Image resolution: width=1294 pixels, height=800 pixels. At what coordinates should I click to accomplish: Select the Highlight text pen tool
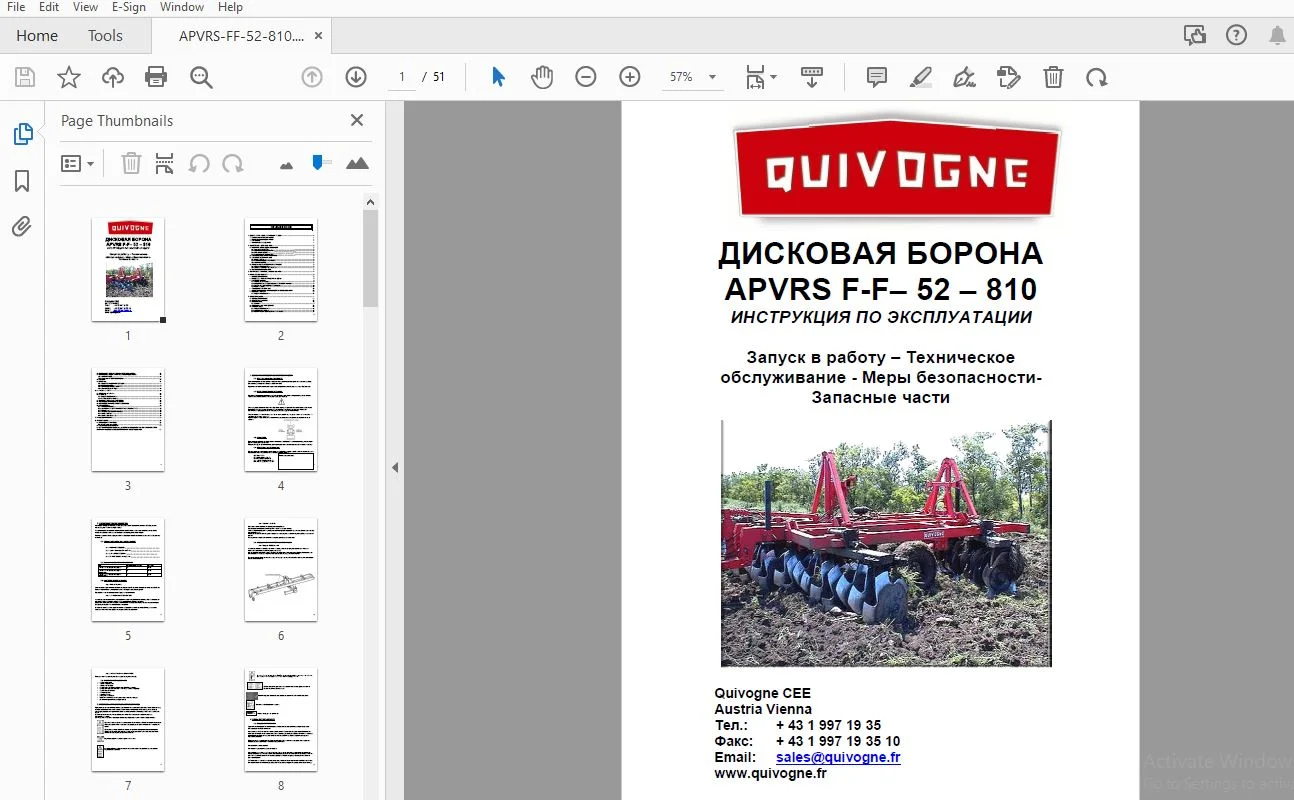coord(921,77)
